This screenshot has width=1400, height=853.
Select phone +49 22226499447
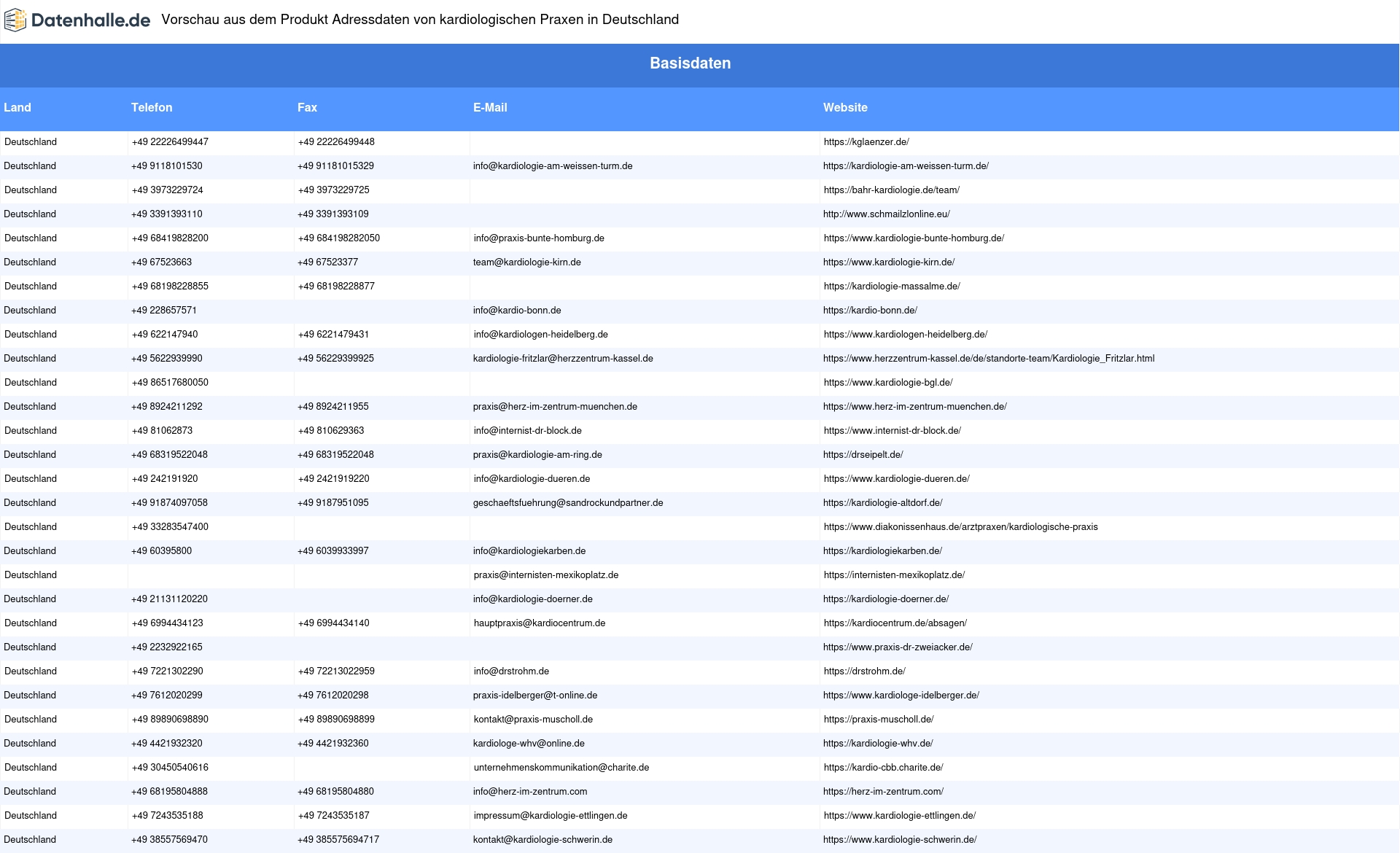tap(170, 142)
